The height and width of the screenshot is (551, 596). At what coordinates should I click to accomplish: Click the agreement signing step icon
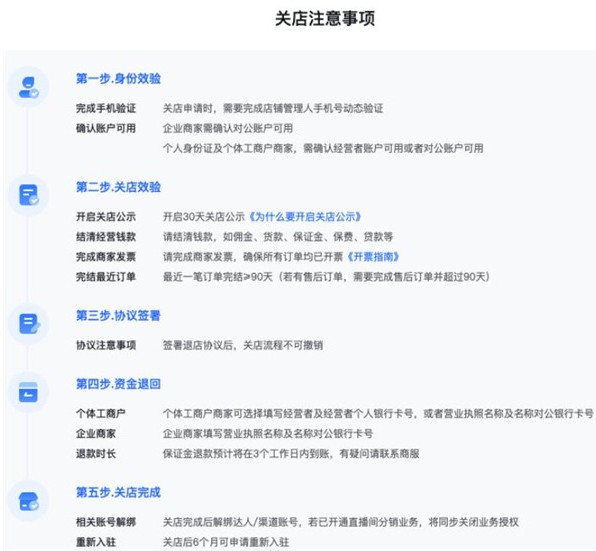point(29,324)
